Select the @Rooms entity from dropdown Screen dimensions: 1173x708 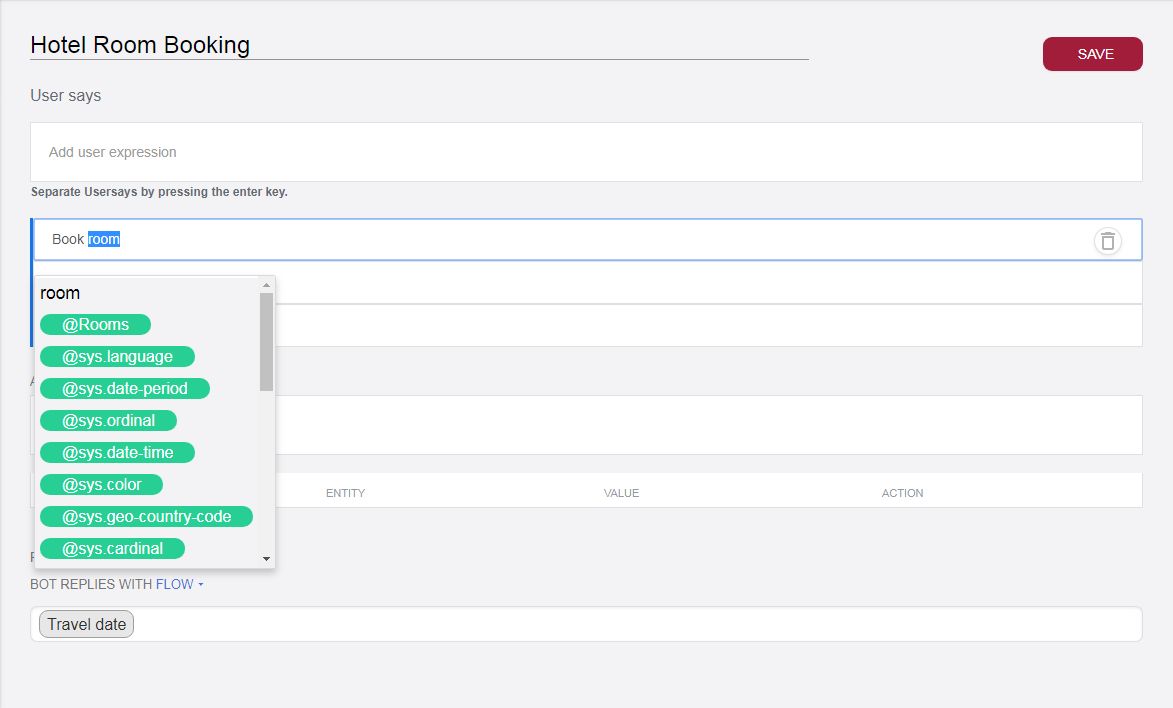95,324
